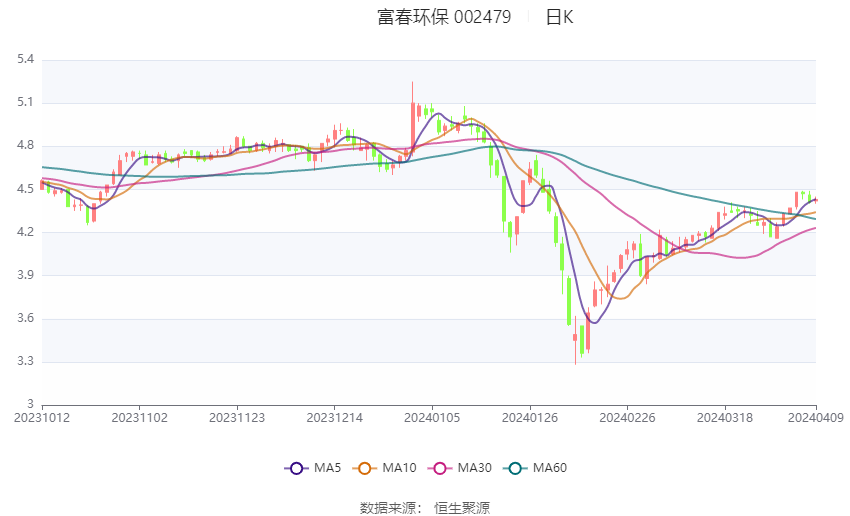Click the 20231012 date label on the axis
The width and height of the screenshot is (850, 516).
[x=42, y=417]
